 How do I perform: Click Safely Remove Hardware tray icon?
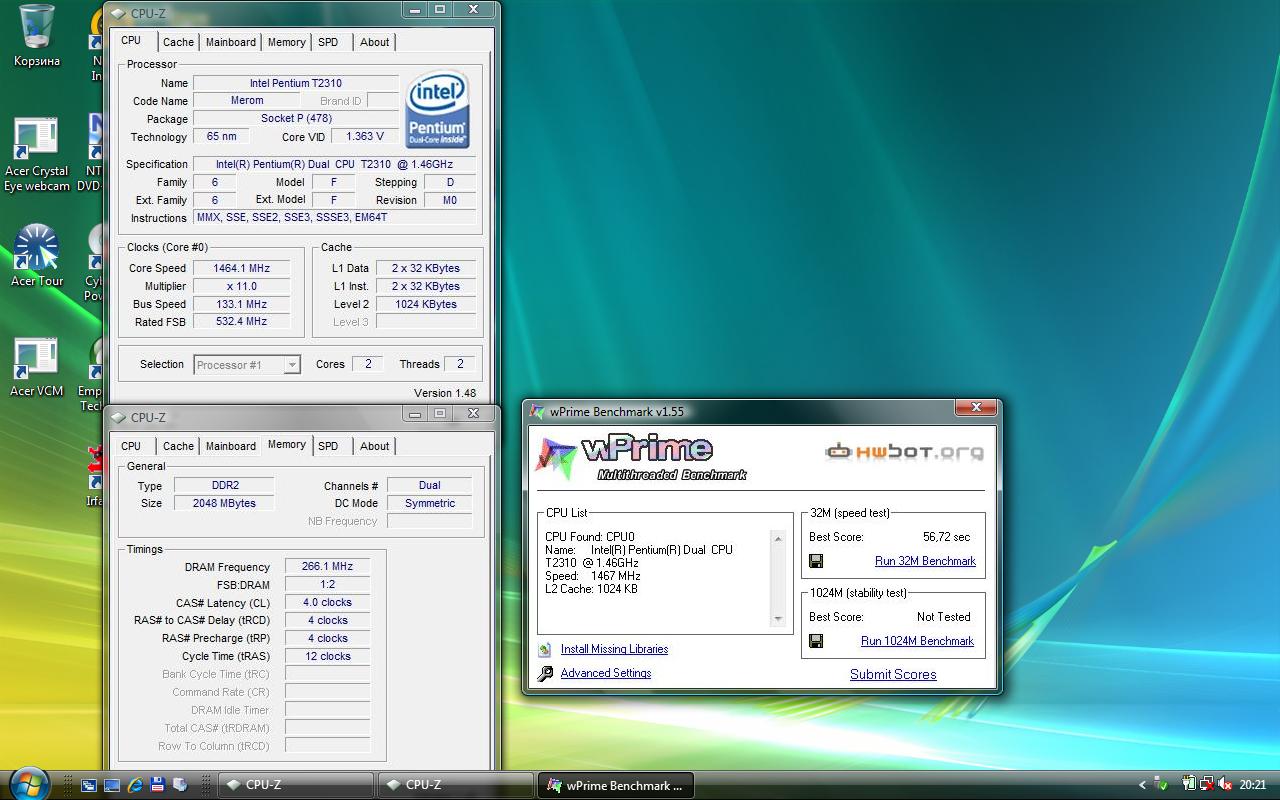(x=1160, y=785)
